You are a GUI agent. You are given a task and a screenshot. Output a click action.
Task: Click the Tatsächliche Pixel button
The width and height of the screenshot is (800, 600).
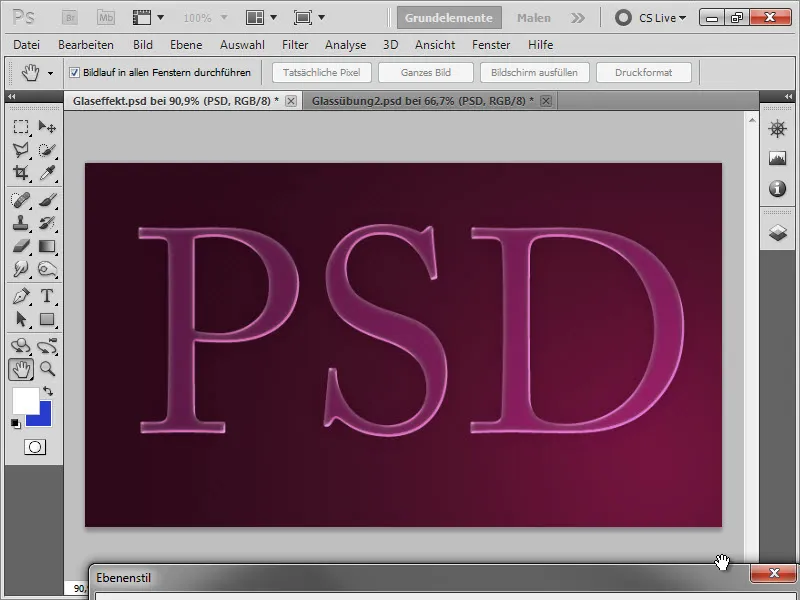coord(322,72)
